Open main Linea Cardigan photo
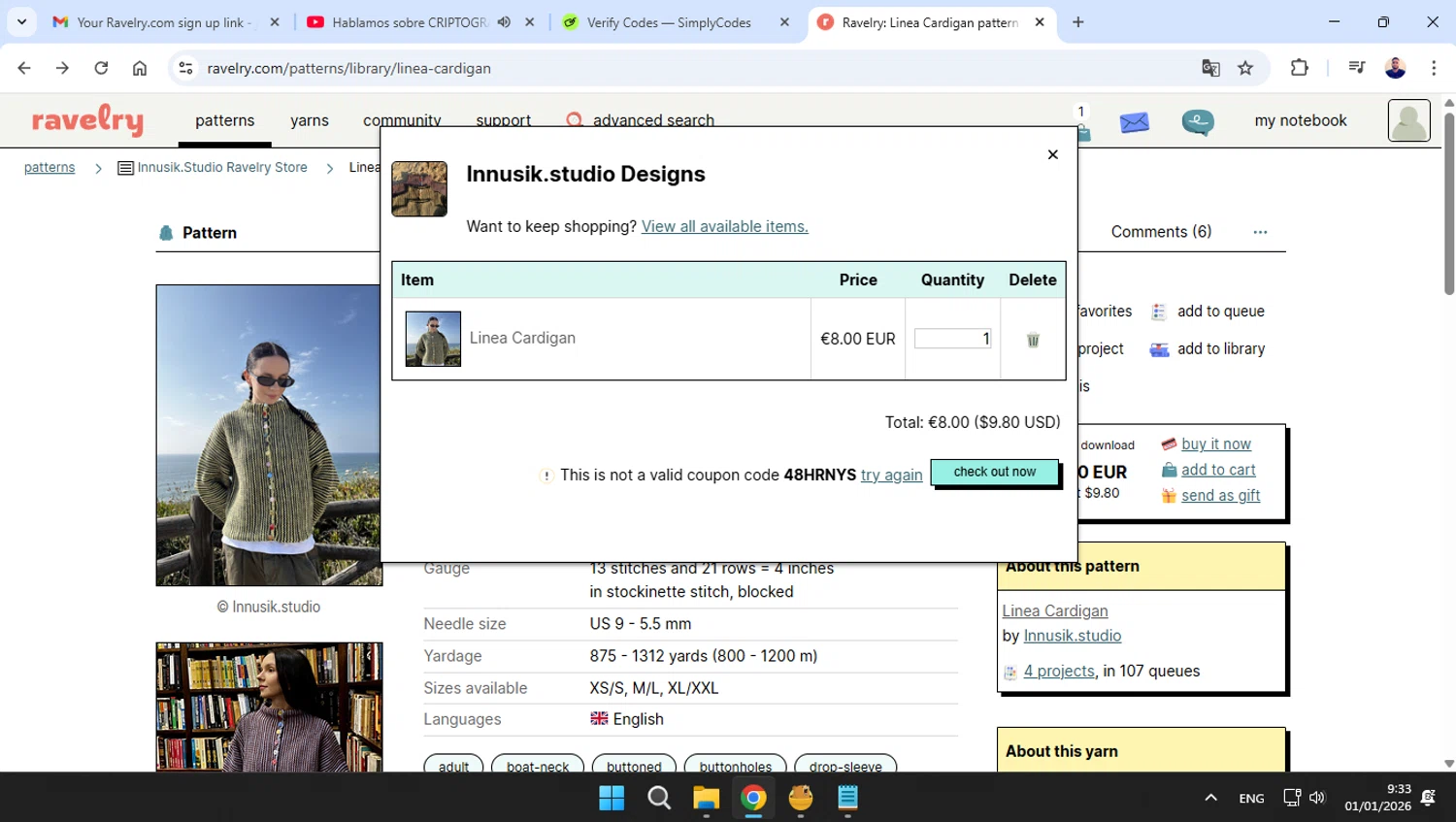The height and width of the screenshot is (822, 1456). (x=269, y=435)
